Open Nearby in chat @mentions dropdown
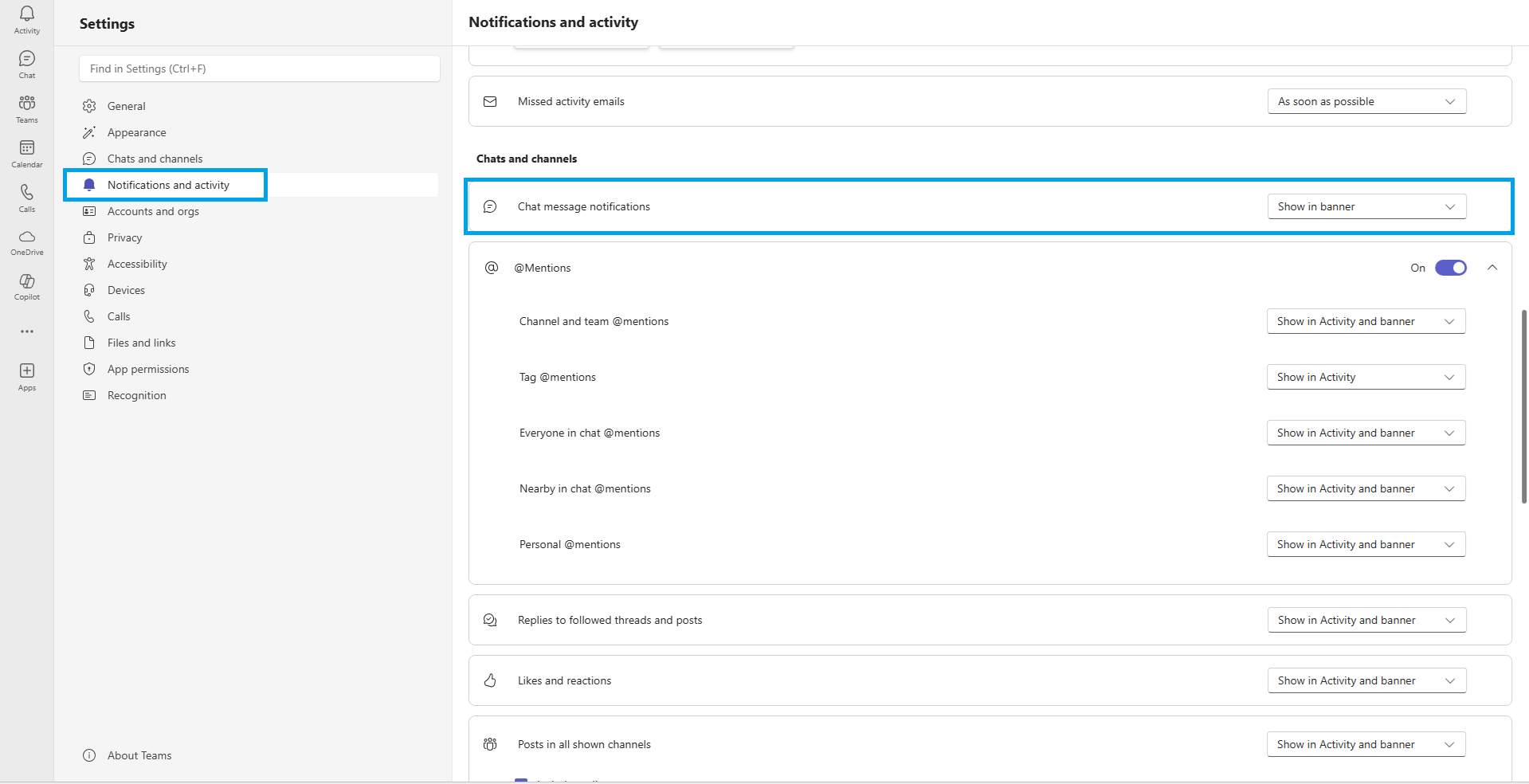Viewport: 1529px width, 784px height. tap(1366, 488)
